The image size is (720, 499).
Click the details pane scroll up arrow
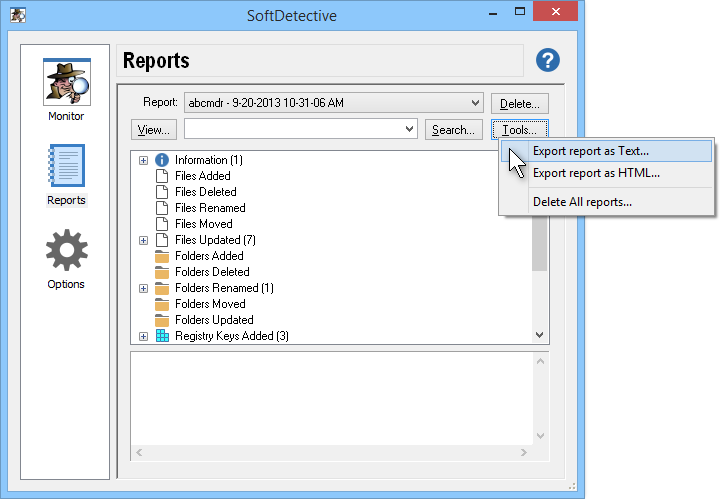click(x=540, y=361)
